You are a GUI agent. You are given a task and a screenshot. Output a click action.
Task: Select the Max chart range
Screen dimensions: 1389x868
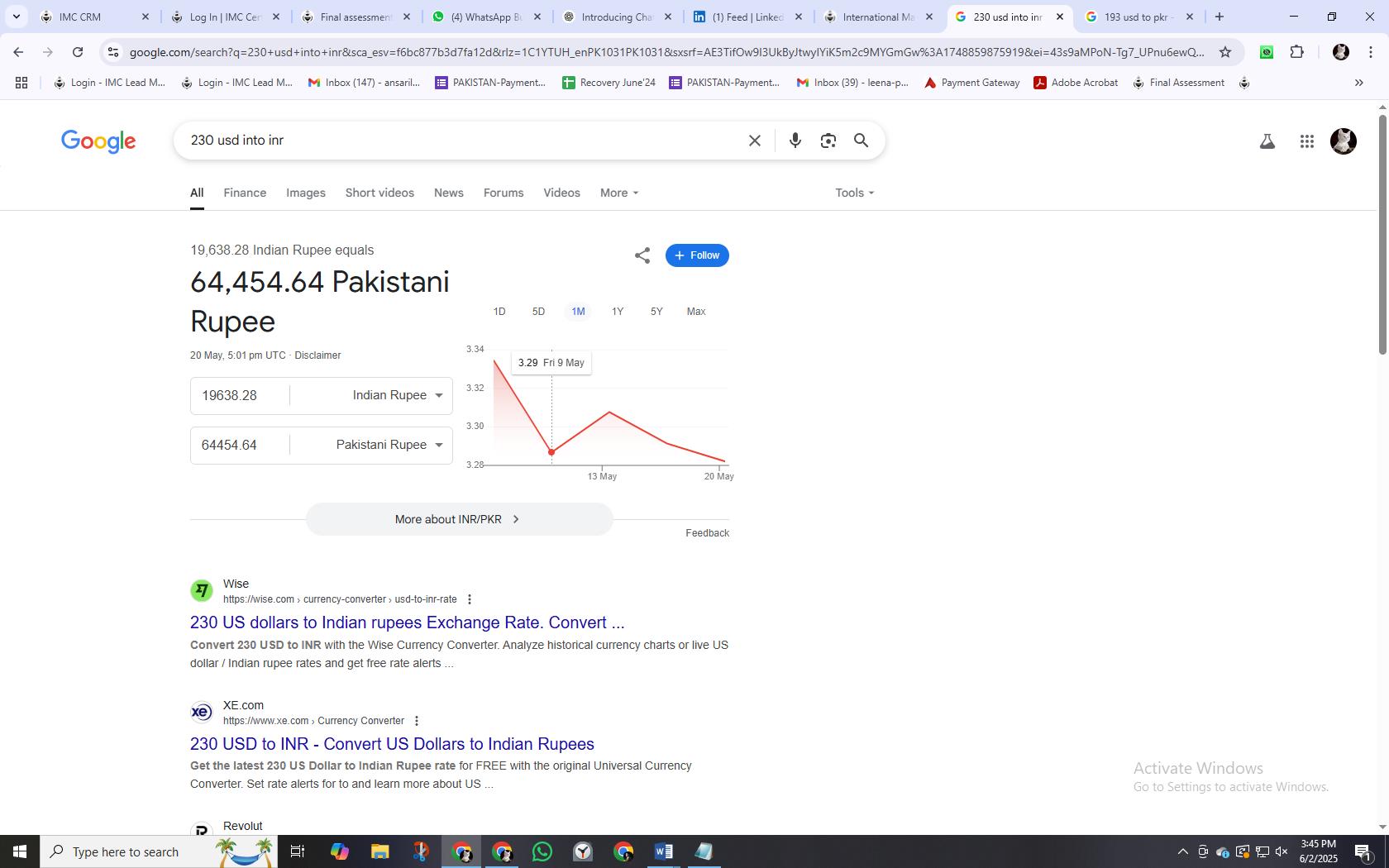pyautogui.click(x=696, y=312)
